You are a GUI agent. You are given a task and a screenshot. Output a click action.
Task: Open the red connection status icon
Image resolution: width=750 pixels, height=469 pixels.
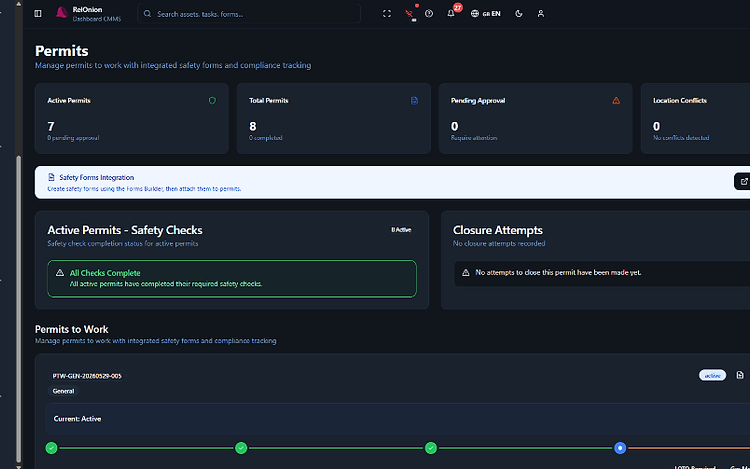point(409,14)
